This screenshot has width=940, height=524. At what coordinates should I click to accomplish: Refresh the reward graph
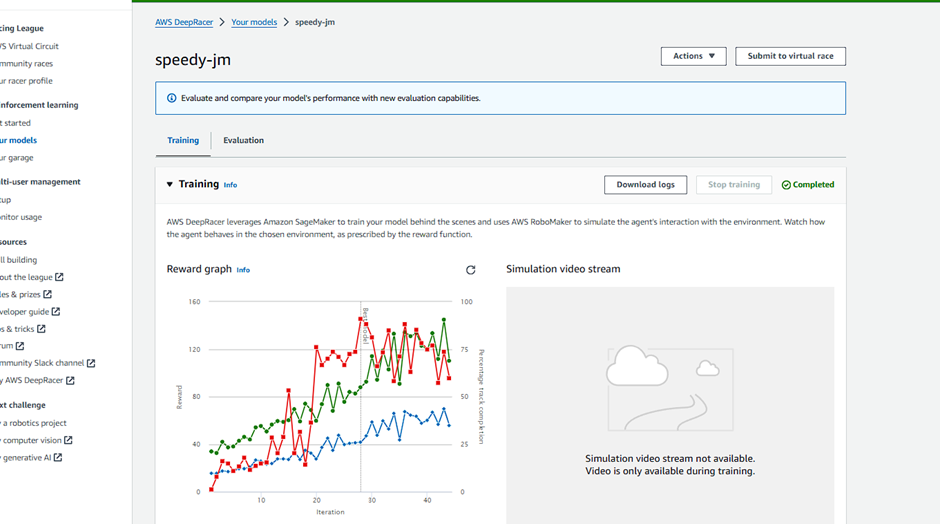point(471,270)
